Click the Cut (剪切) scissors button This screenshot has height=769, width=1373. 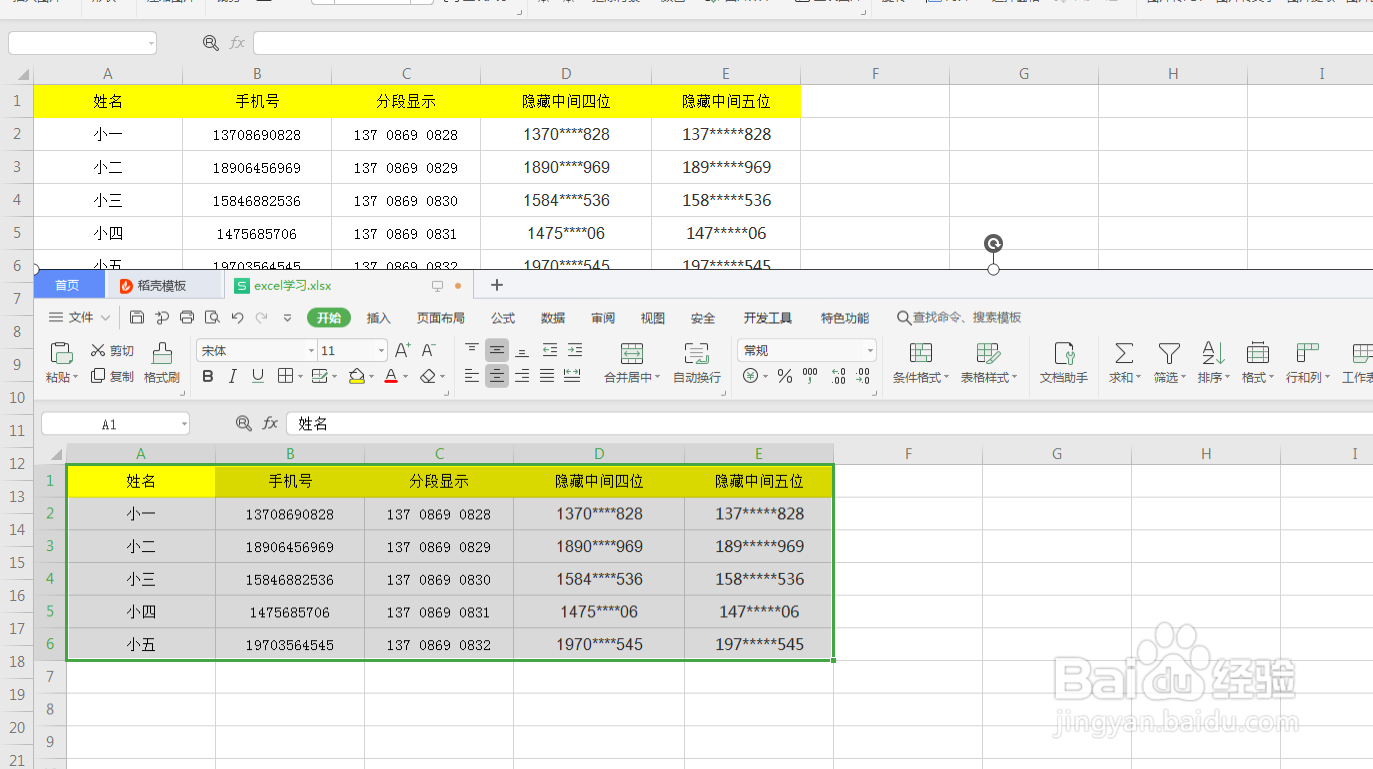[112, 351]
